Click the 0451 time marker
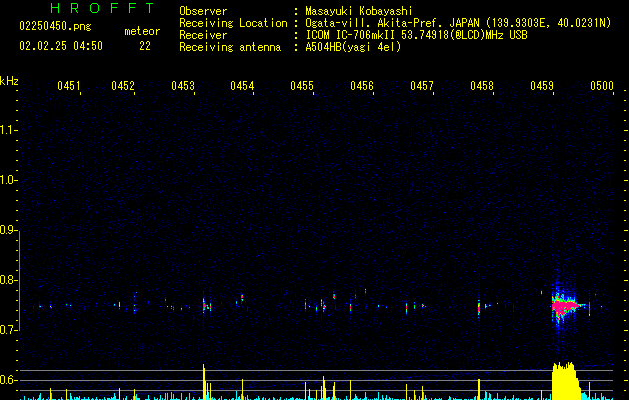629x400 pixels. pyautogui.click(x=69, y=86)
